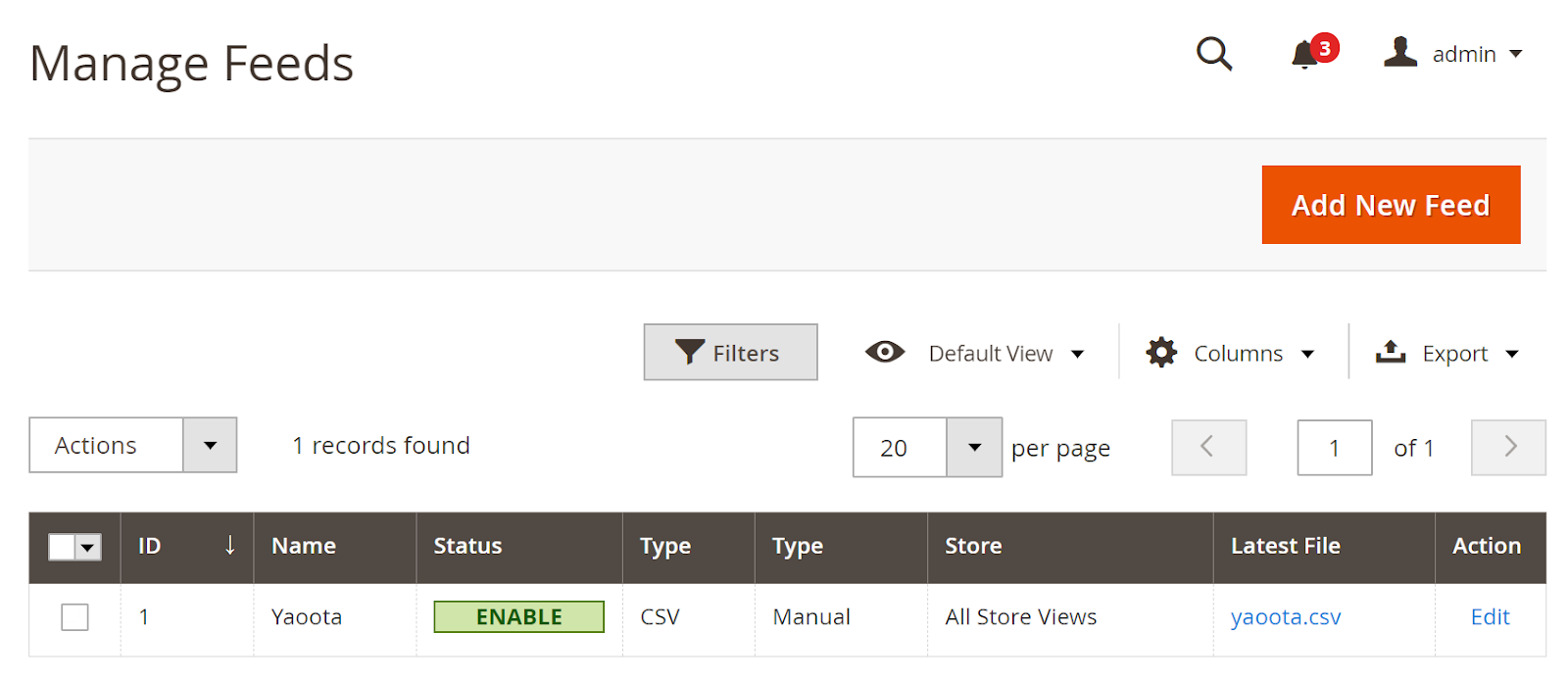Open the Filters panel
Image resolution: width=1568 pixels, height=681 pixels.
tap(730, 352)
